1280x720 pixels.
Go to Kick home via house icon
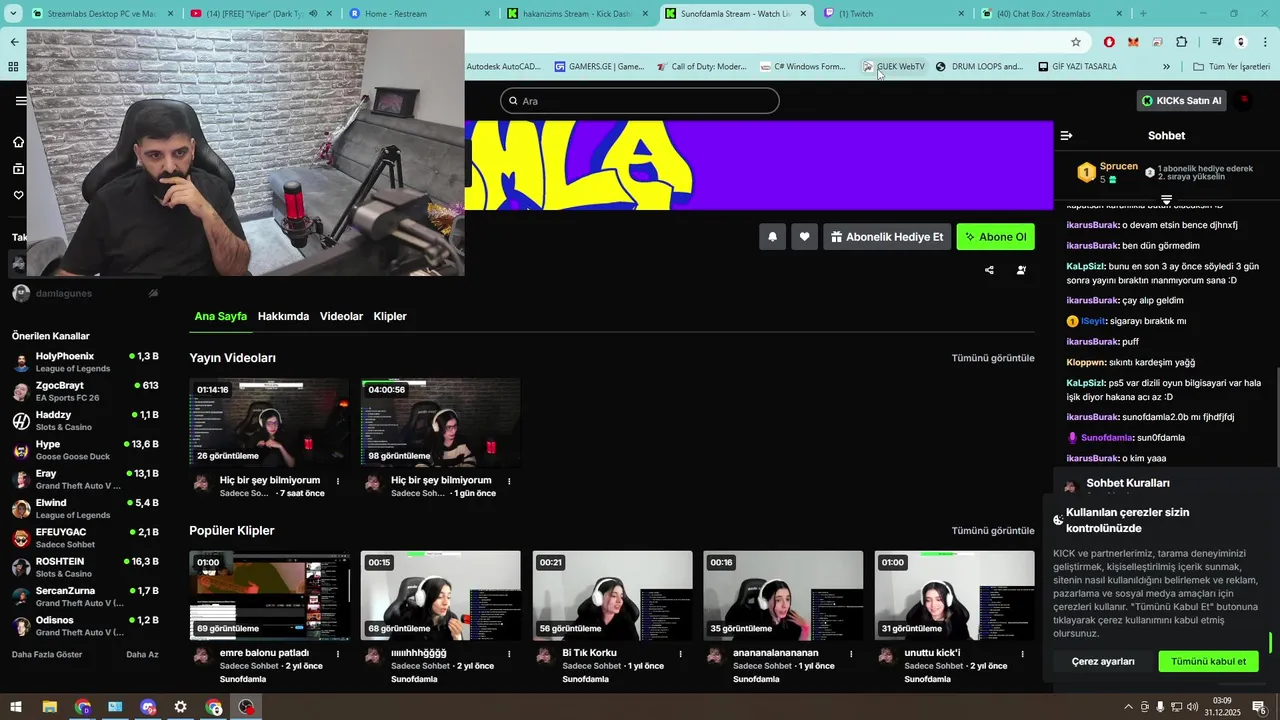pos(19,142)
